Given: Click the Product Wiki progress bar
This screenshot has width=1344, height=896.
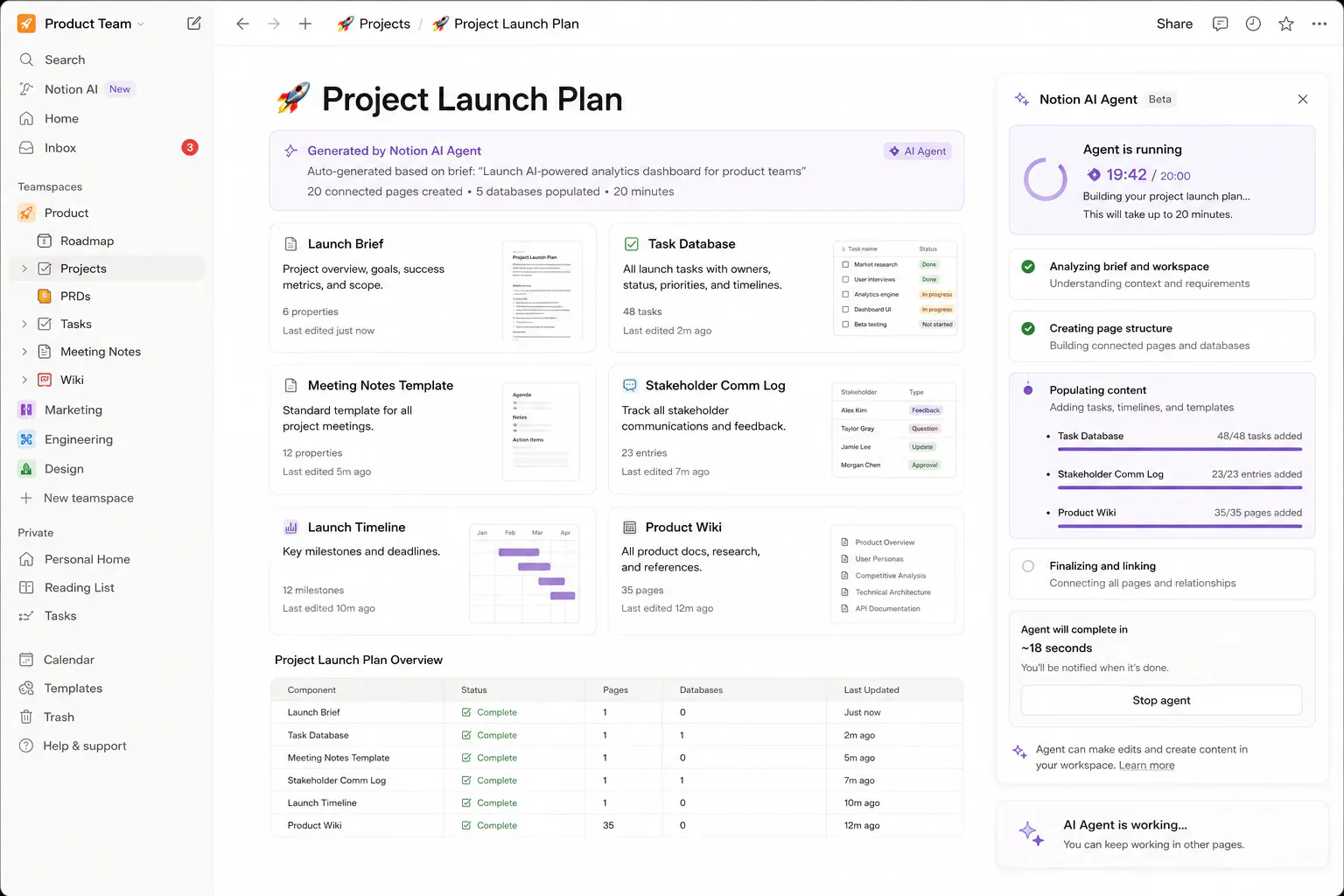Looking at the screenshot, I should 1179,526.
